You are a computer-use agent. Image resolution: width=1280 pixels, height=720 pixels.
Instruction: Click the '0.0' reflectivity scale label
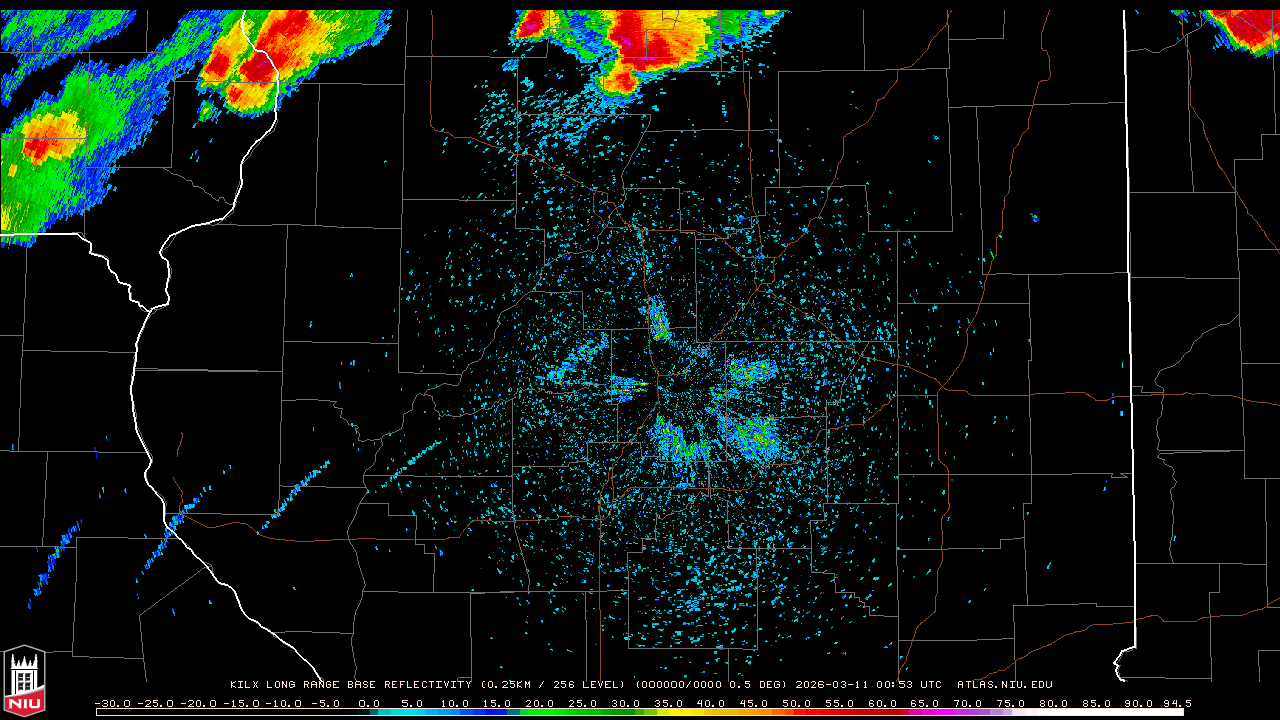(369, 703)
